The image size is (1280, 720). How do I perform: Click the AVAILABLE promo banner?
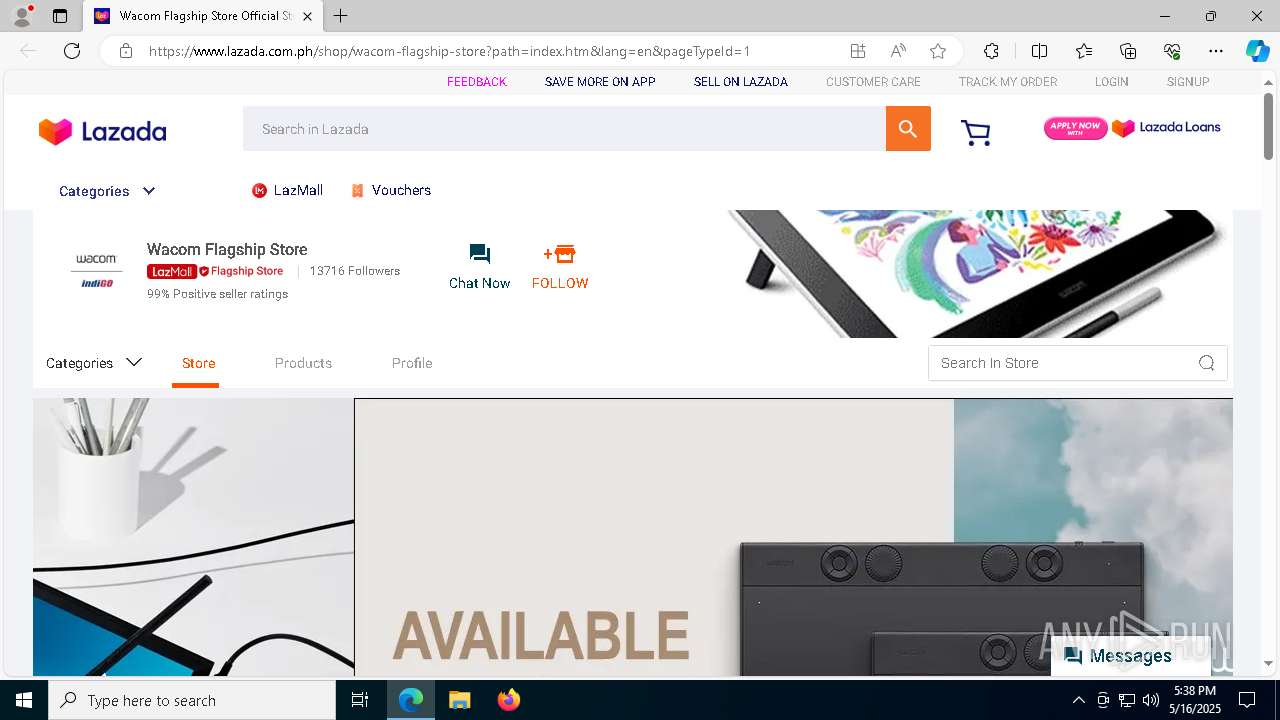pos(793,537)
